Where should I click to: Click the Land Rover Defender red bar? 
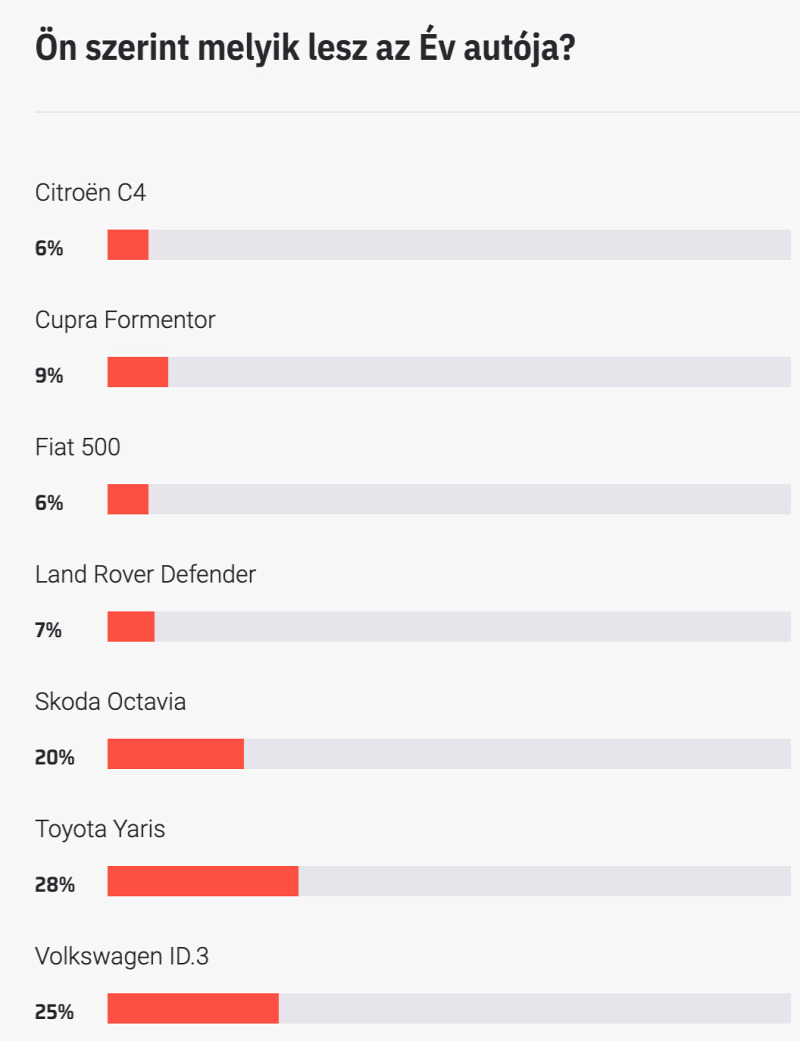131,627
